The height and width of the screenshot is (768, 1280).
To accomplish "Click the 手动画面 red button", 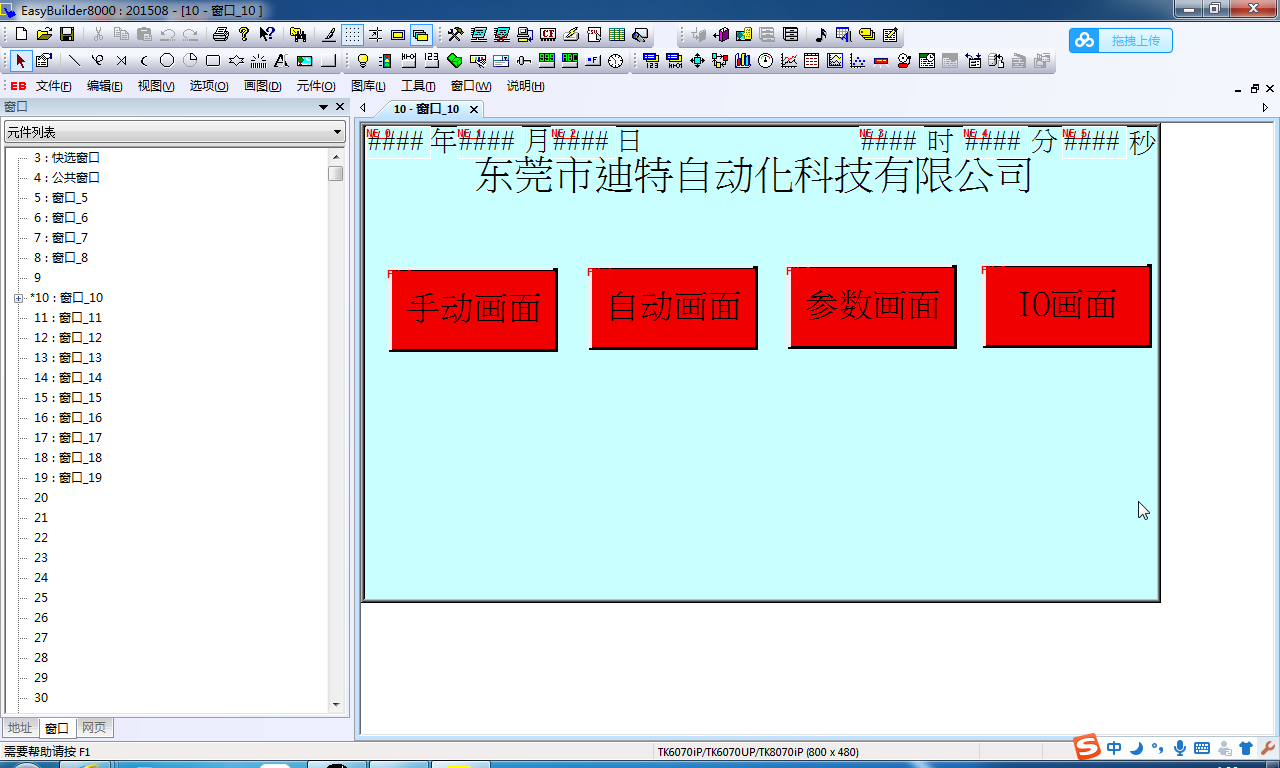I will 473,309.
